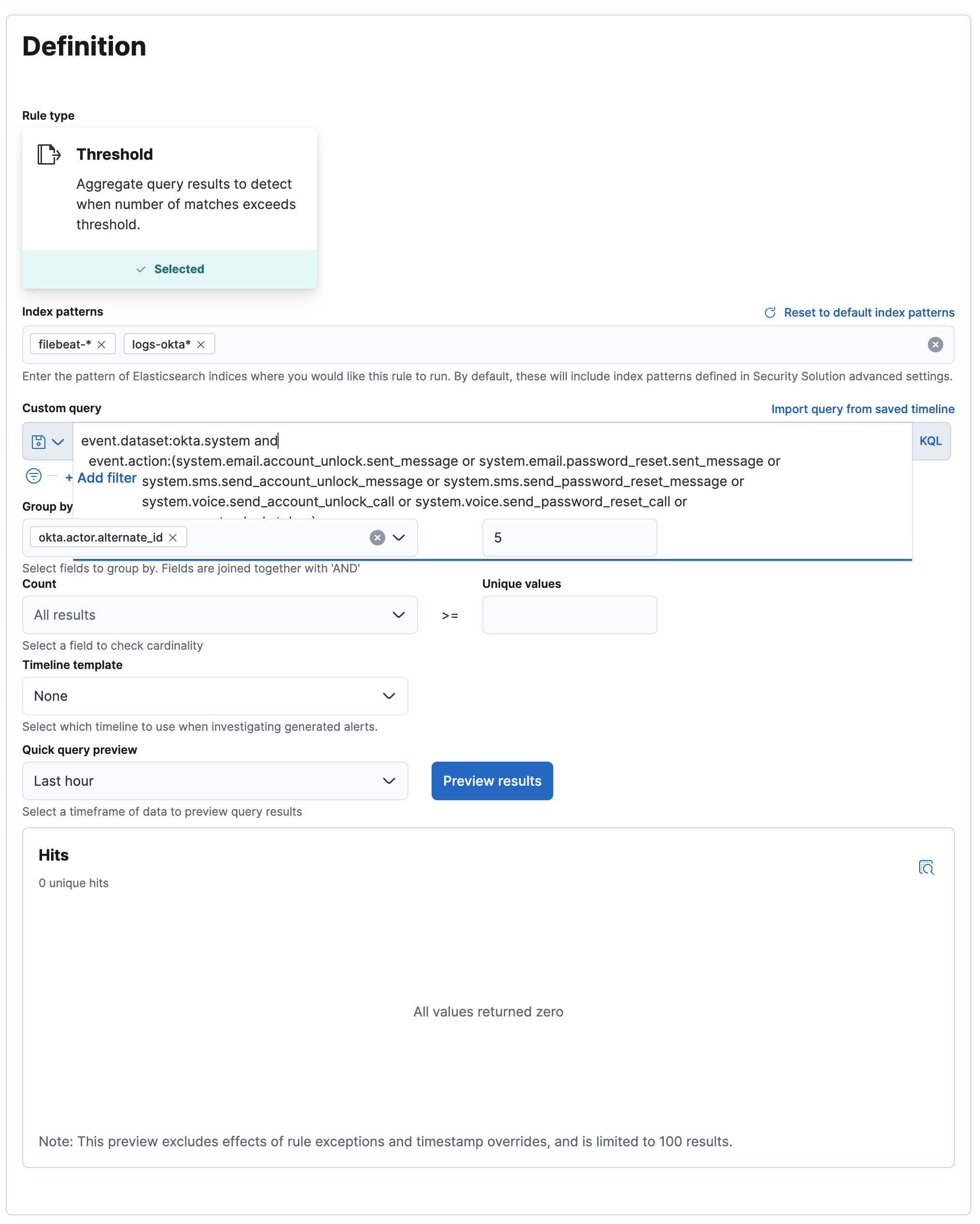Remove the filebeat-* index pattern

(x=102, y=344)
